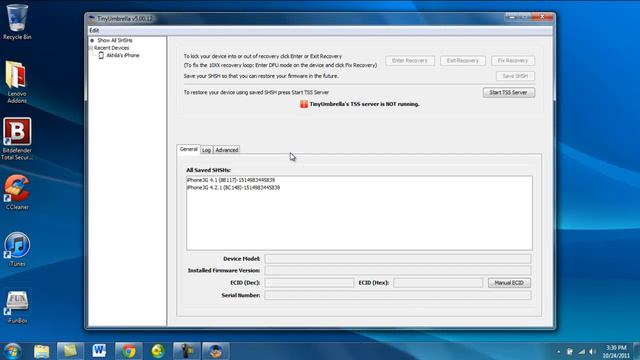
Task: Select the Recycle Bin desktop icon
Action: point(17,22)
